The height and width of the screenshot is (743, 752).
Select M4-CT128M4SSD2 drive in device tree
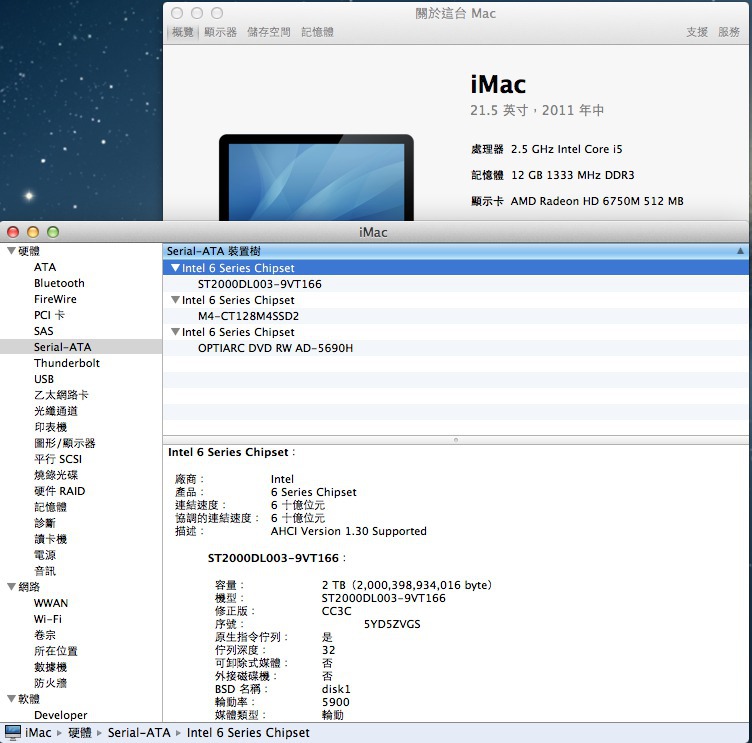click(x=248, y=316)
